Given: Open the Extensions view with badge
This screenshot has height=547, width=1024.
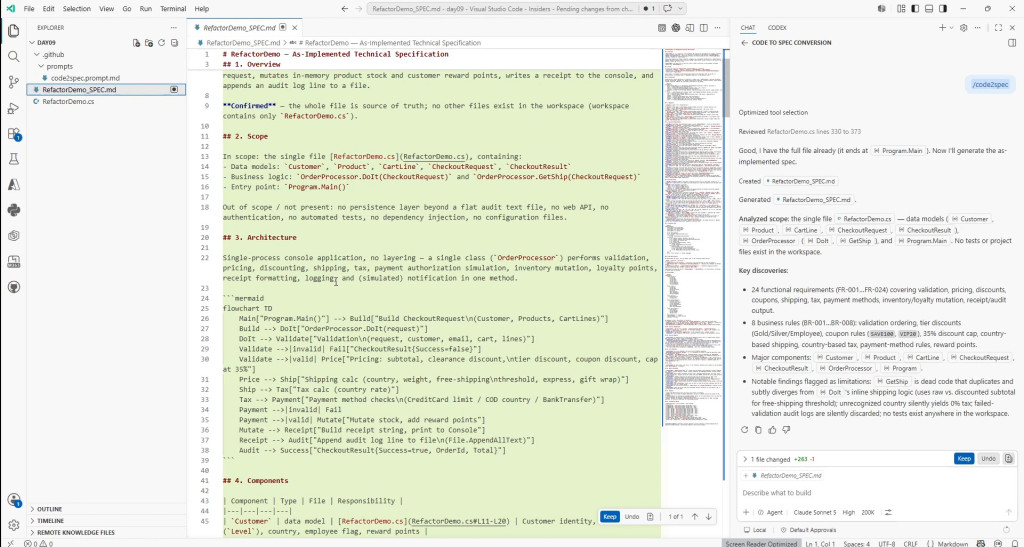Looking at the screenshot, I should (14, 134).
